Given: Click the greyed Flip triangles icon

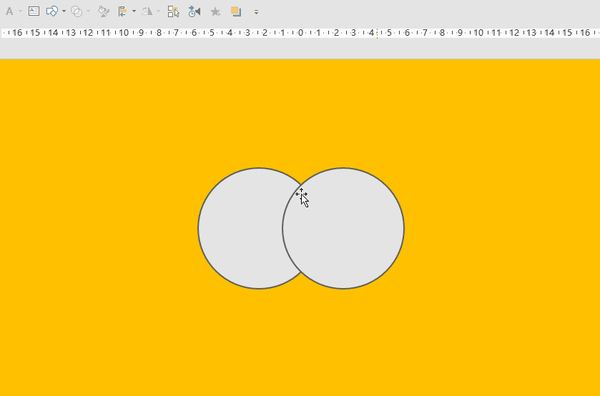Looking at the screenshot, I should [147, 11].
